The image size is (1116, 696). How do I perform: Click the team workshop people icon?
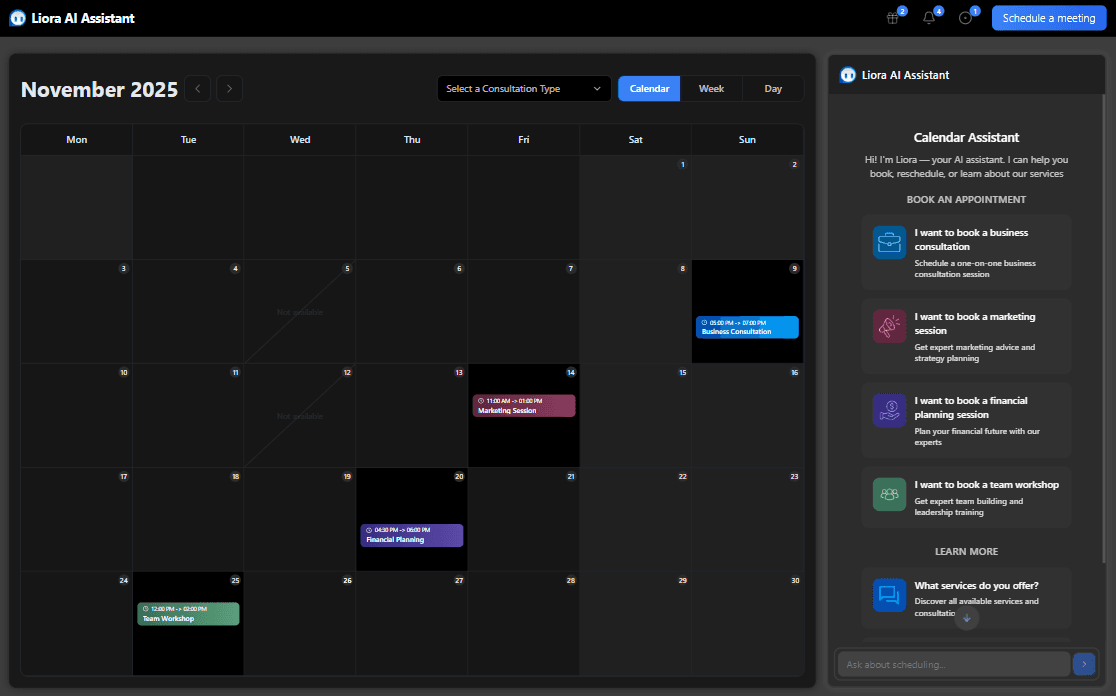[x=889, y=494]
